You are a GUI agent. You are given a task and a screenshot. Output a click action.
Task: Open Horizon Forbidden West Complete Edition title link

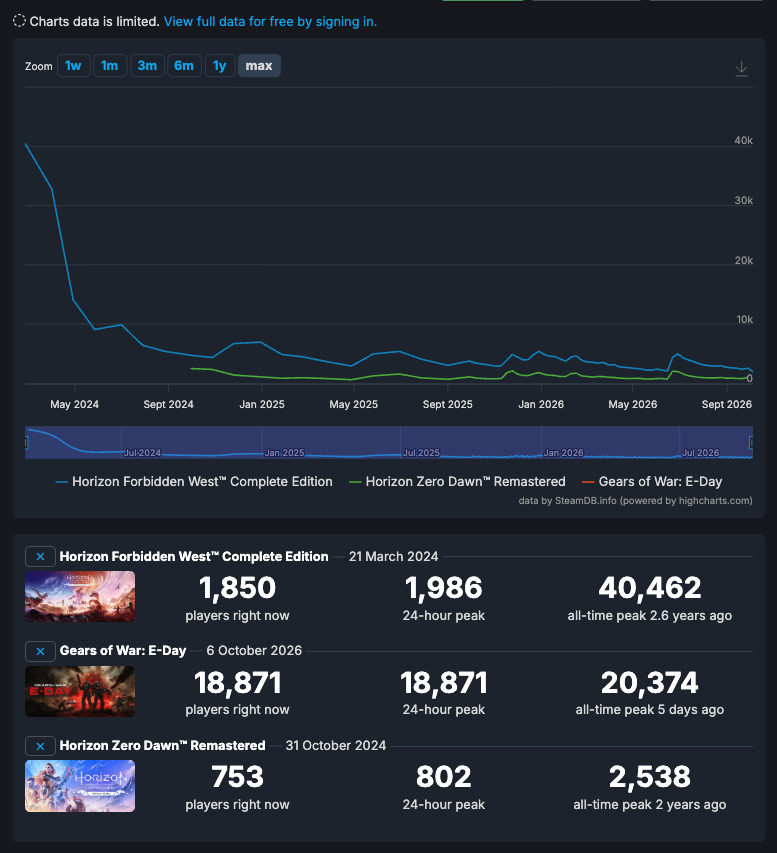pyautogui.click(x=194, y=557)
